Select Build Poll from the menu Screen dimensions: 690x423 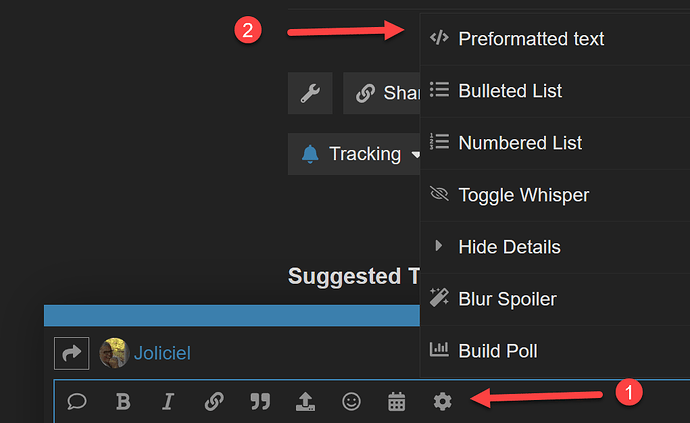(498, 351)
